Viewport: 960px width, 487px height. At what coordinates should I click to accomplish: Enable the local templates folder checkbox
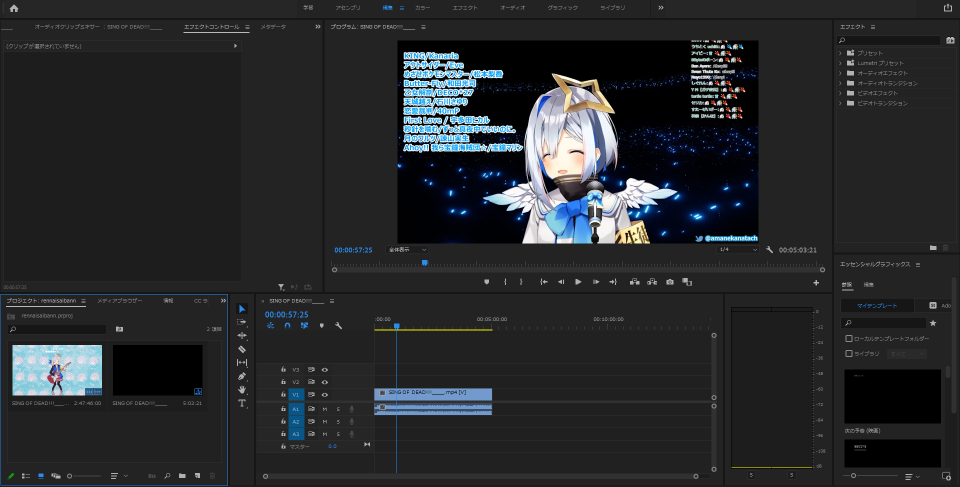click(x=849, y=339)
